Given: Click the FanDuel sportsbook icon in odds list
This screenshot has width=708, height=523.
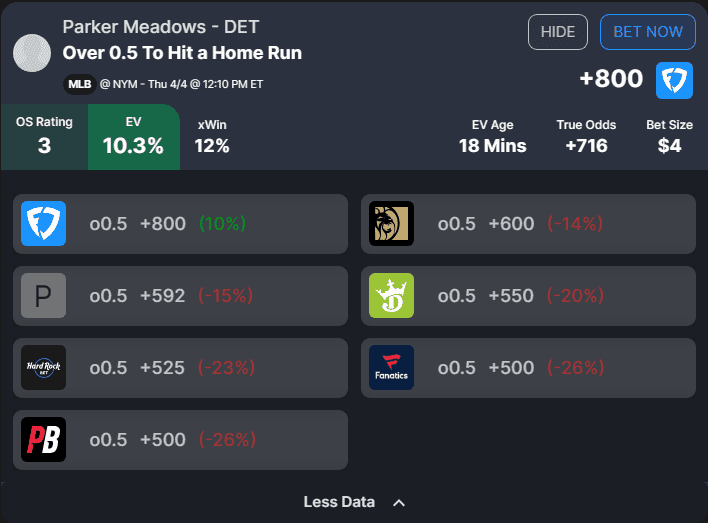Looking at the screenshot, I should coord(44,224).
